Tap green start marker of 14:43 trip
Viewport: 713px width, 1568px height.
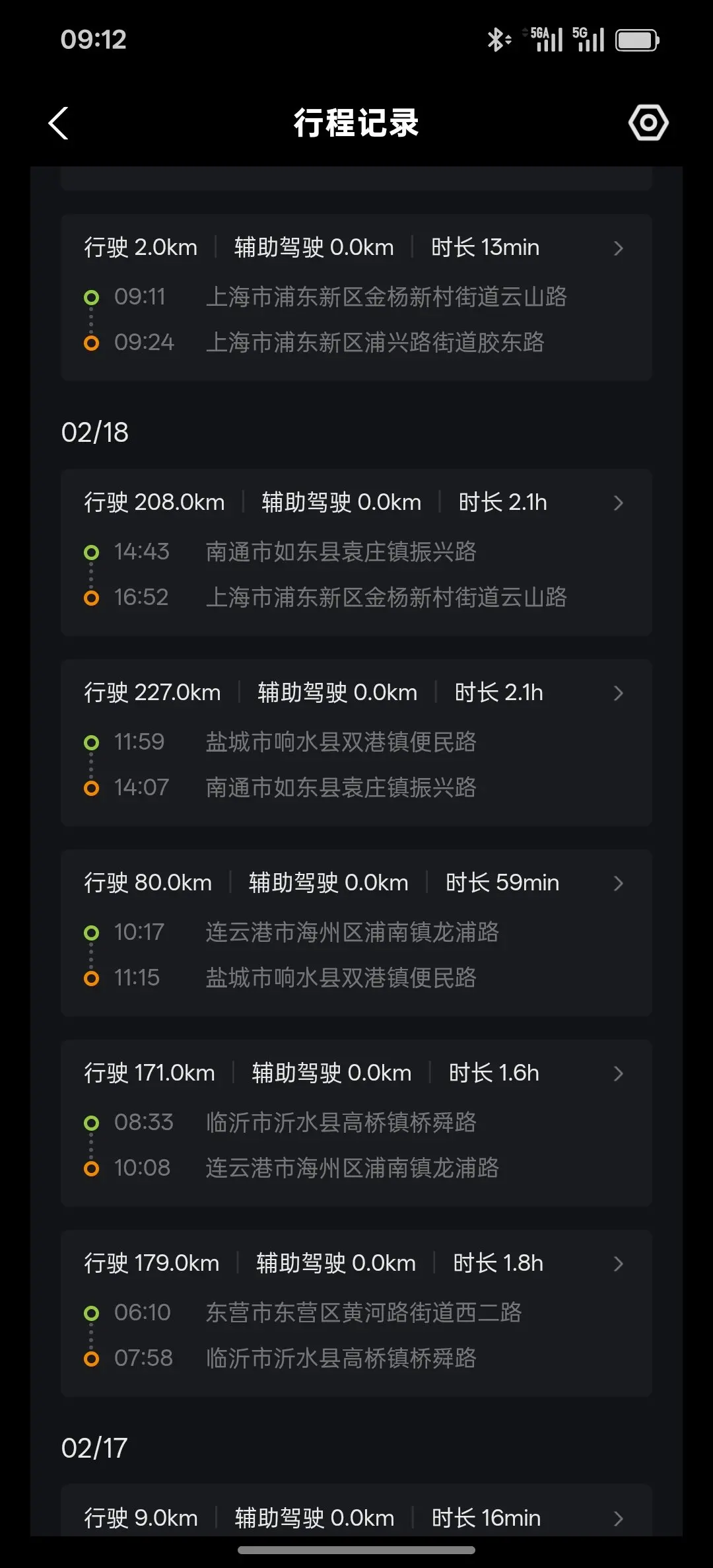(92, 552)
